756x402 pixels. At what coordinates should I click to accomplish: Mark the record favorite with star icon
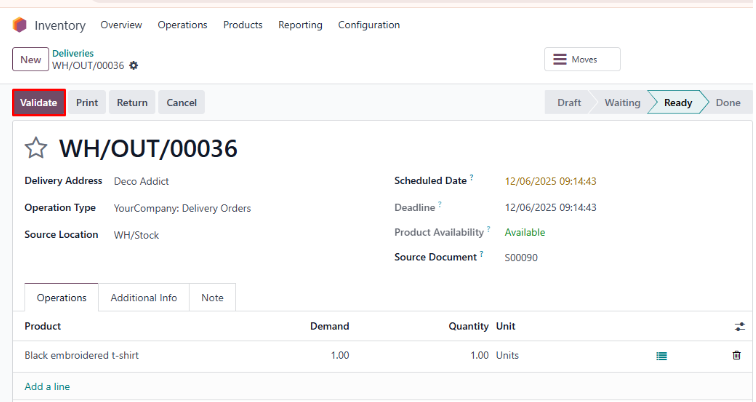click(36, 149)
